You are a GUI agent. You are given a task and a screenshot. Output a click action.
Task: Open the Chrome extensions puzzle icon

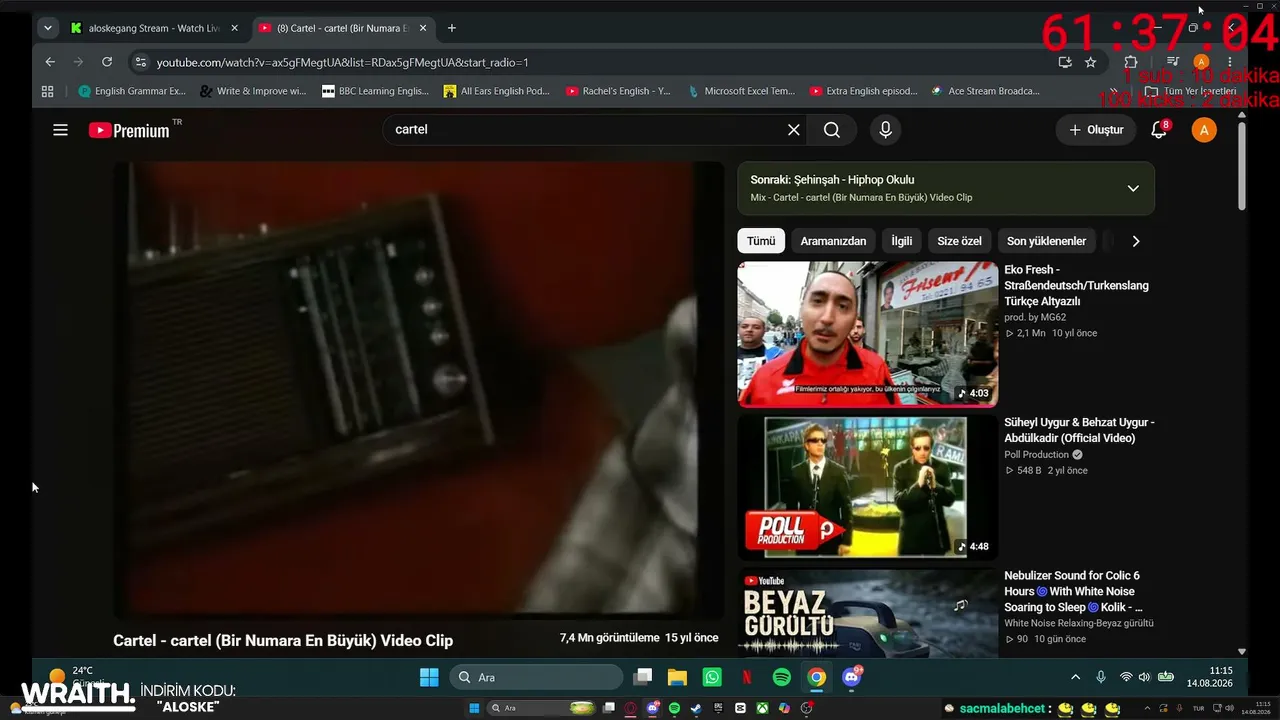click(1131, 62)
